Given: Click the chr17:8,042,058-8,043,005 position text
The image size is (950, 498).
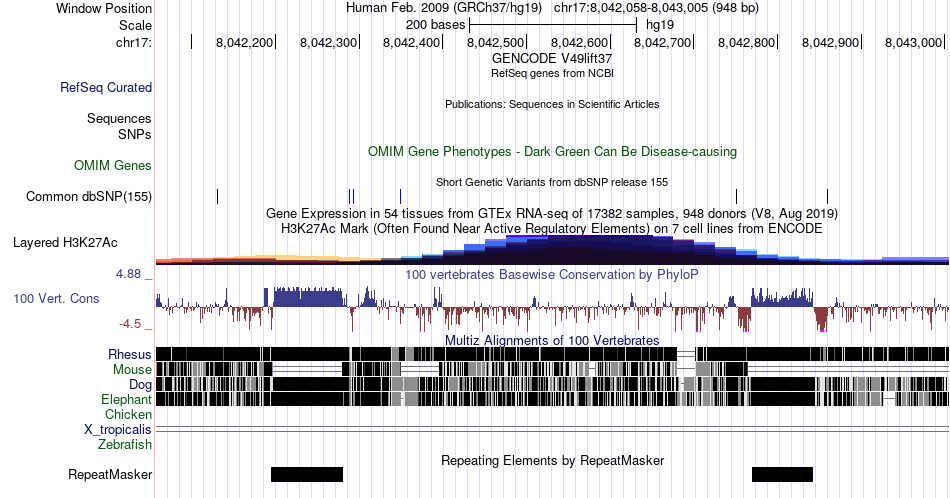Looking at the screenshot, I should pos(656,8).
